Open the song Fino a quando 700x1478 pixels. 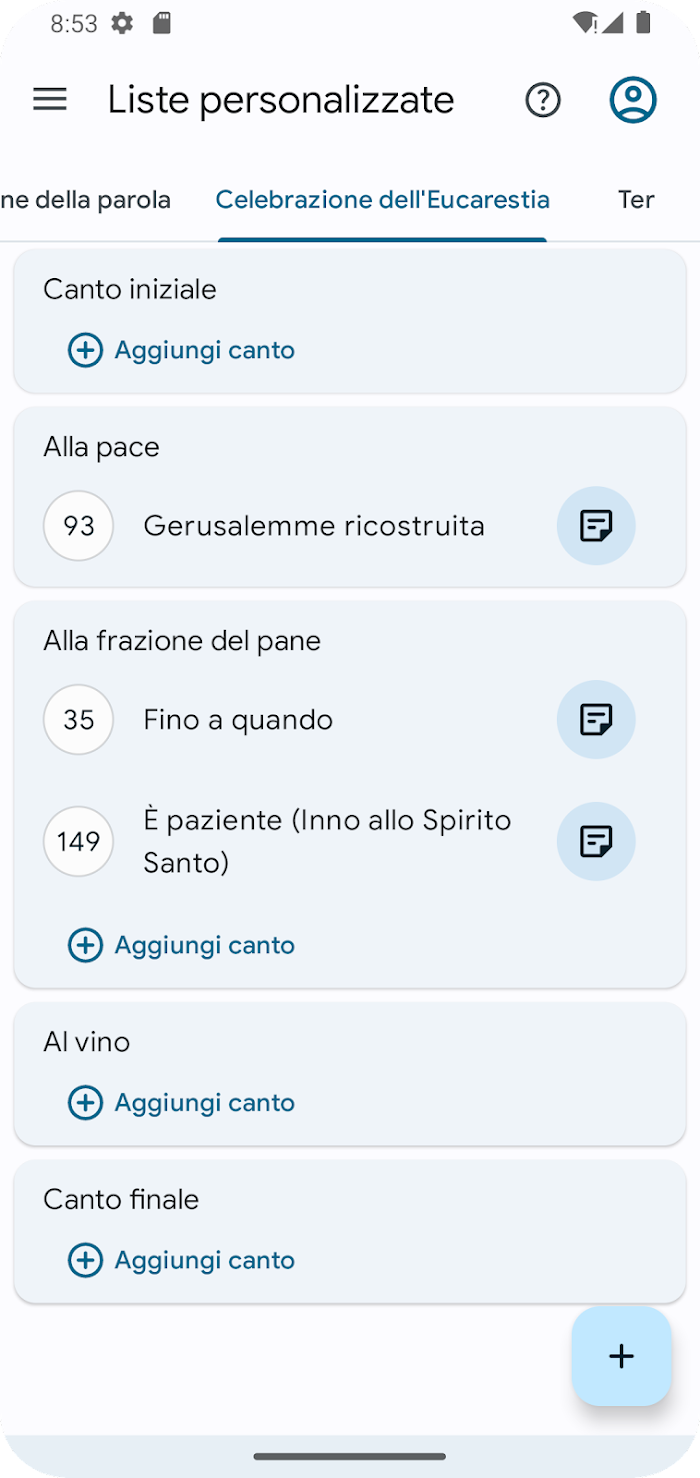click(238, 720)
